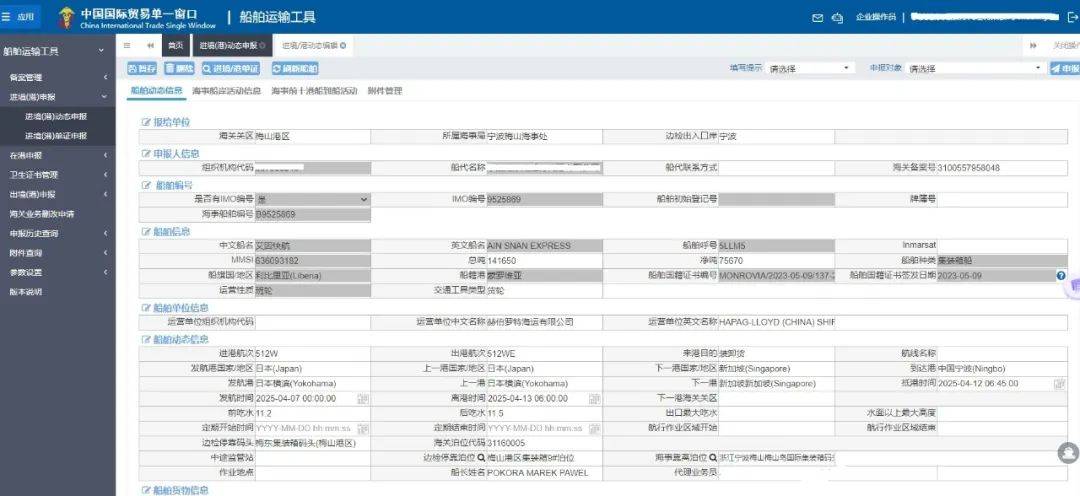
Task: Switch to the 首页 tab
Action: [x=176, y=45]
